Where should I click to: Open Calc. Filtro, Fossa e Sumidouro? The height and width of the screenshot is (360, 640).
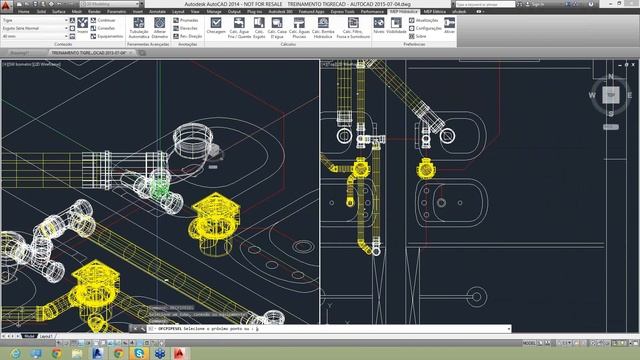click(353, 28)
